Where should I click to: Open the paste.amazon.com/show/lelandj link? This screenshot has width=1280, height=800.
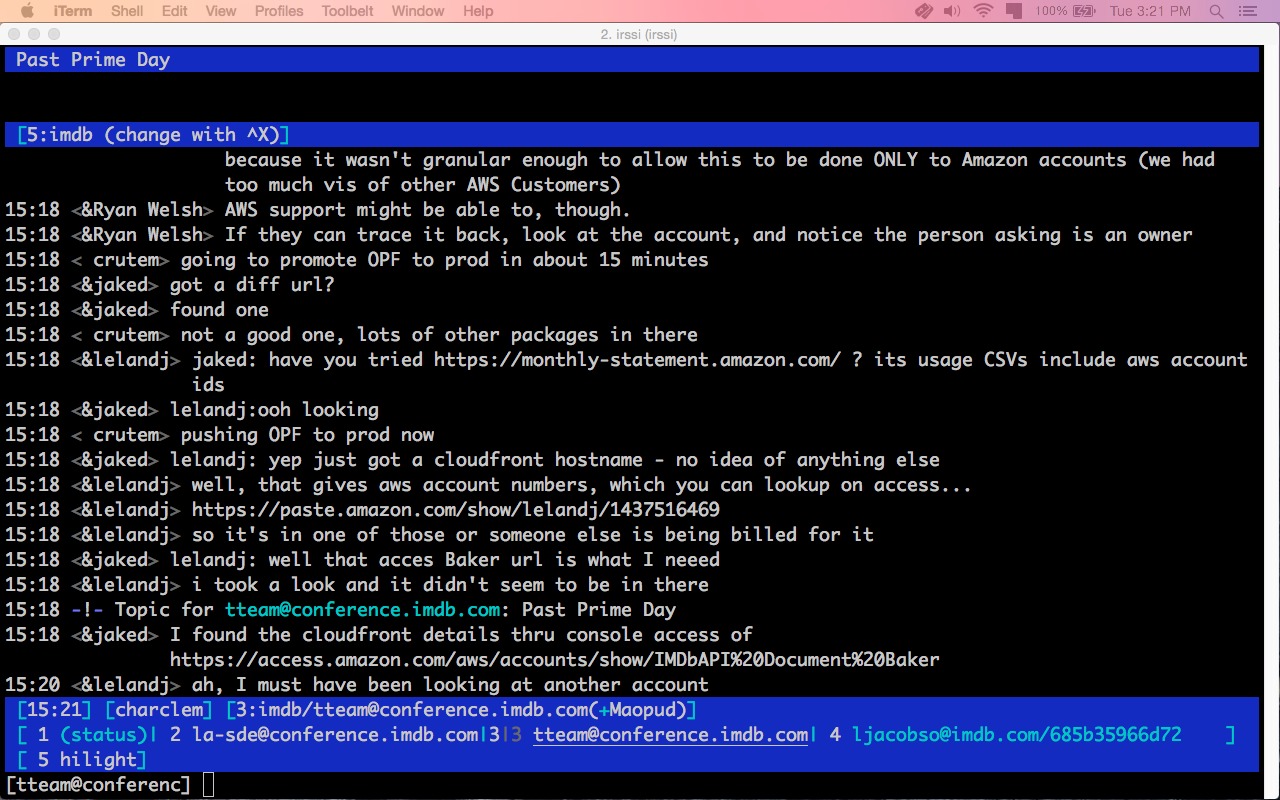456,510
